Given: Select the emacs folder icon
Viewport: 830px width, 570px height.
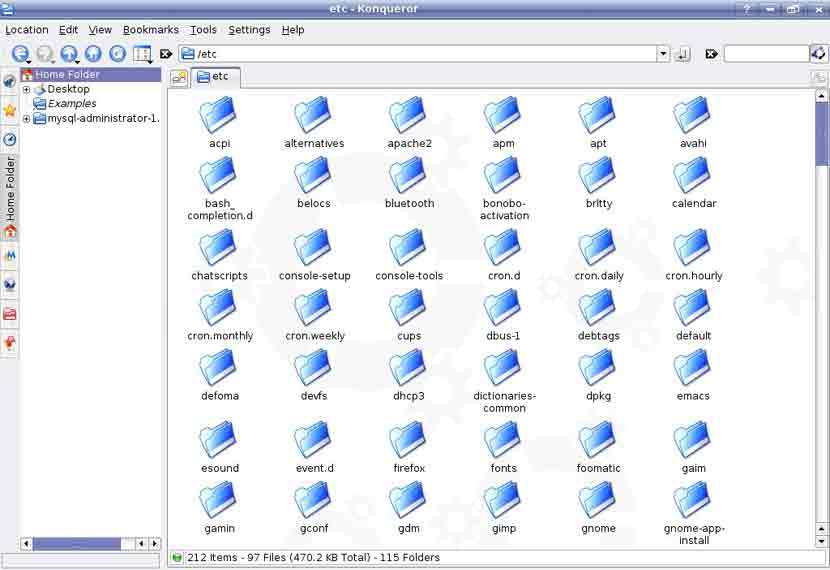Looking at the screenshot, I should pos(693,368).
